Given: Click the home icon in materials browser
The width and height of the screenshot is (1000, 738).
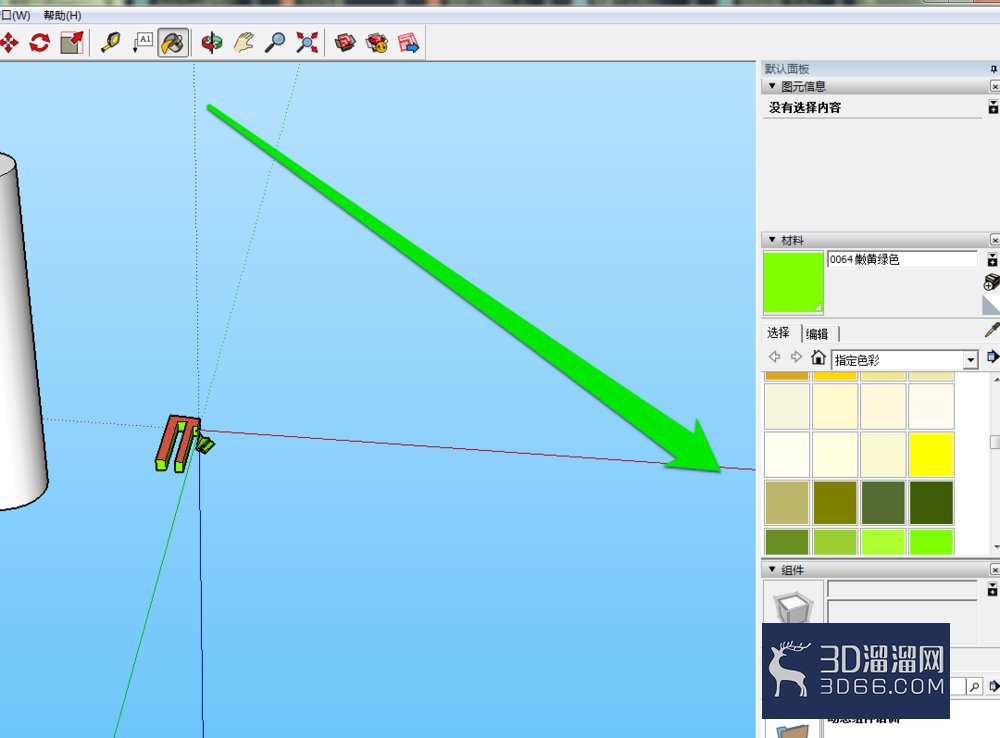Looking at the screenshot, I should 818,357.
